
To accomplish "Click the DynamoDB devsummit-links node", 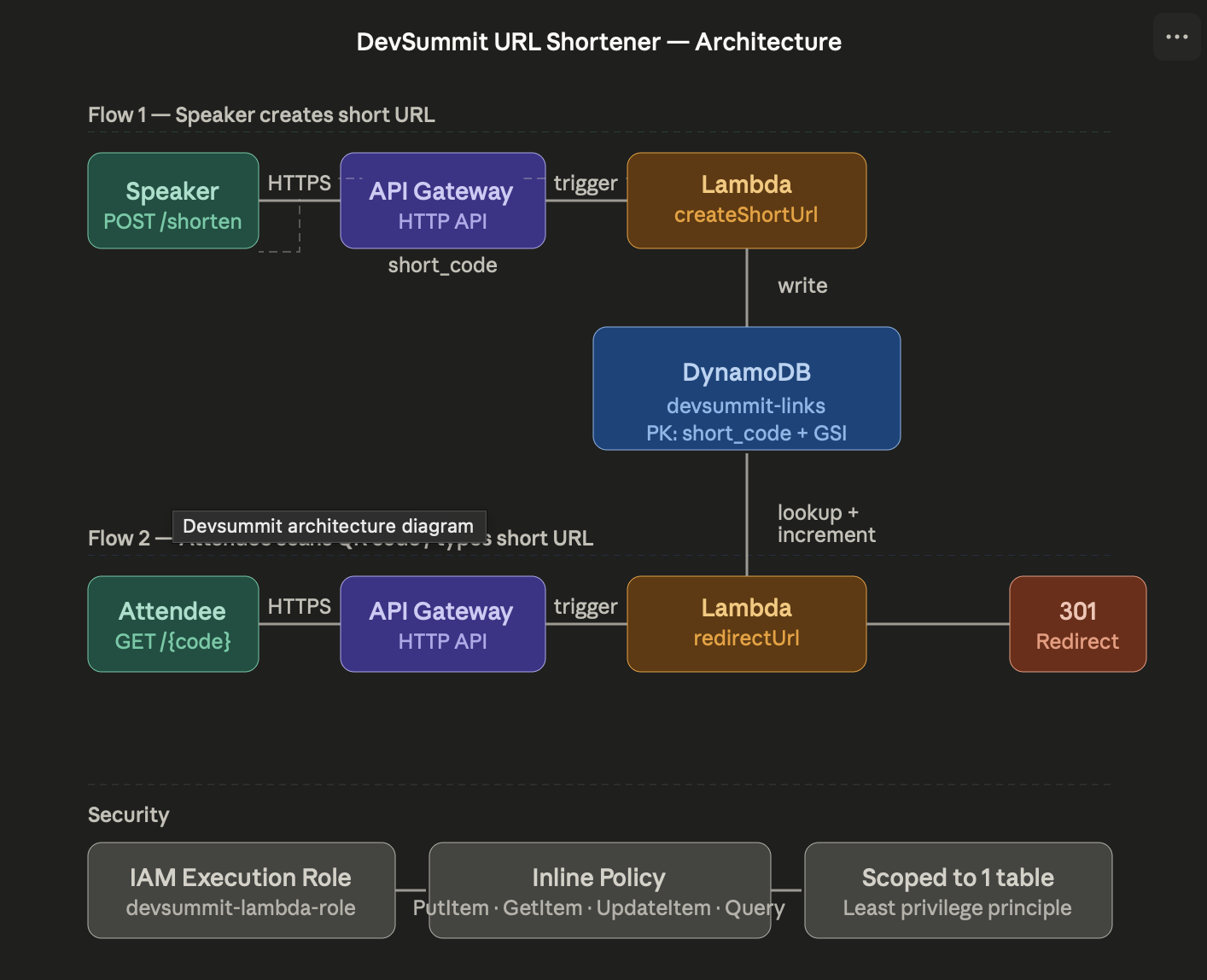I will tap(747, 388).
